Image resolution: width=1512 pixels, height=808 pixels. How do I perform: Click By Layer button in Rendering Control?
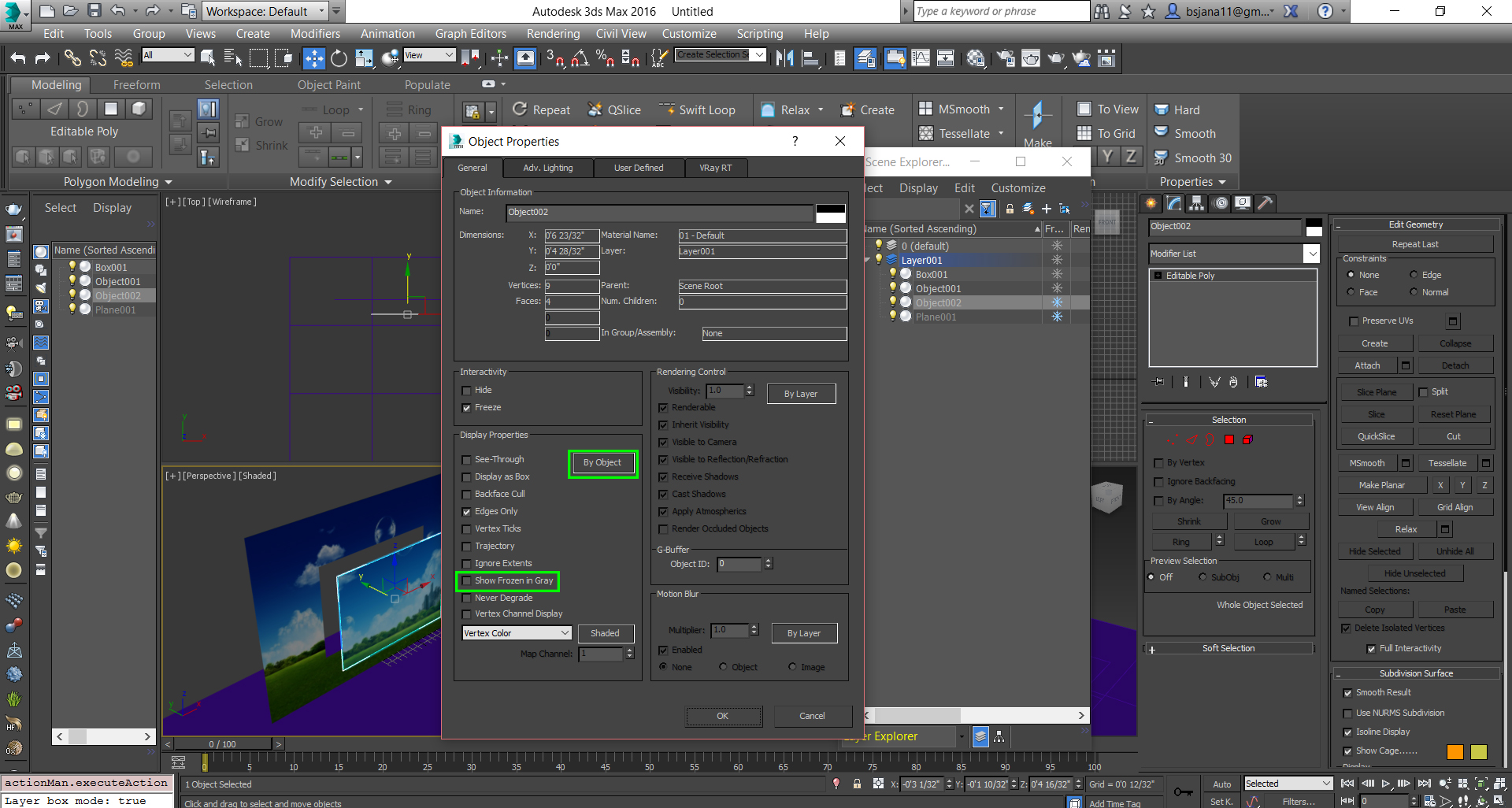[x=801, y=394]
